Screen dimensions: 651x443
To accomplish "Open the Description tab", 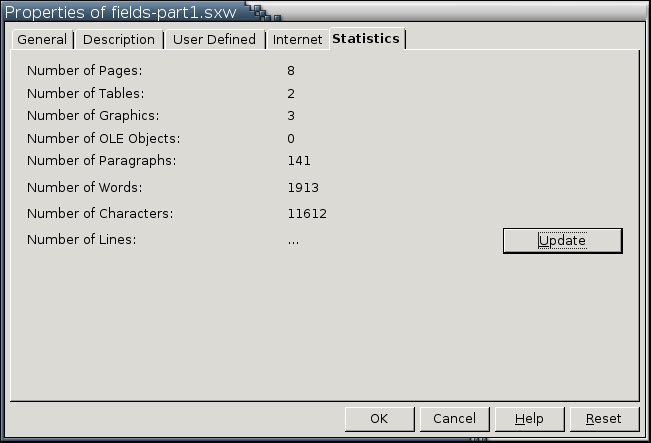I will 119,40.
